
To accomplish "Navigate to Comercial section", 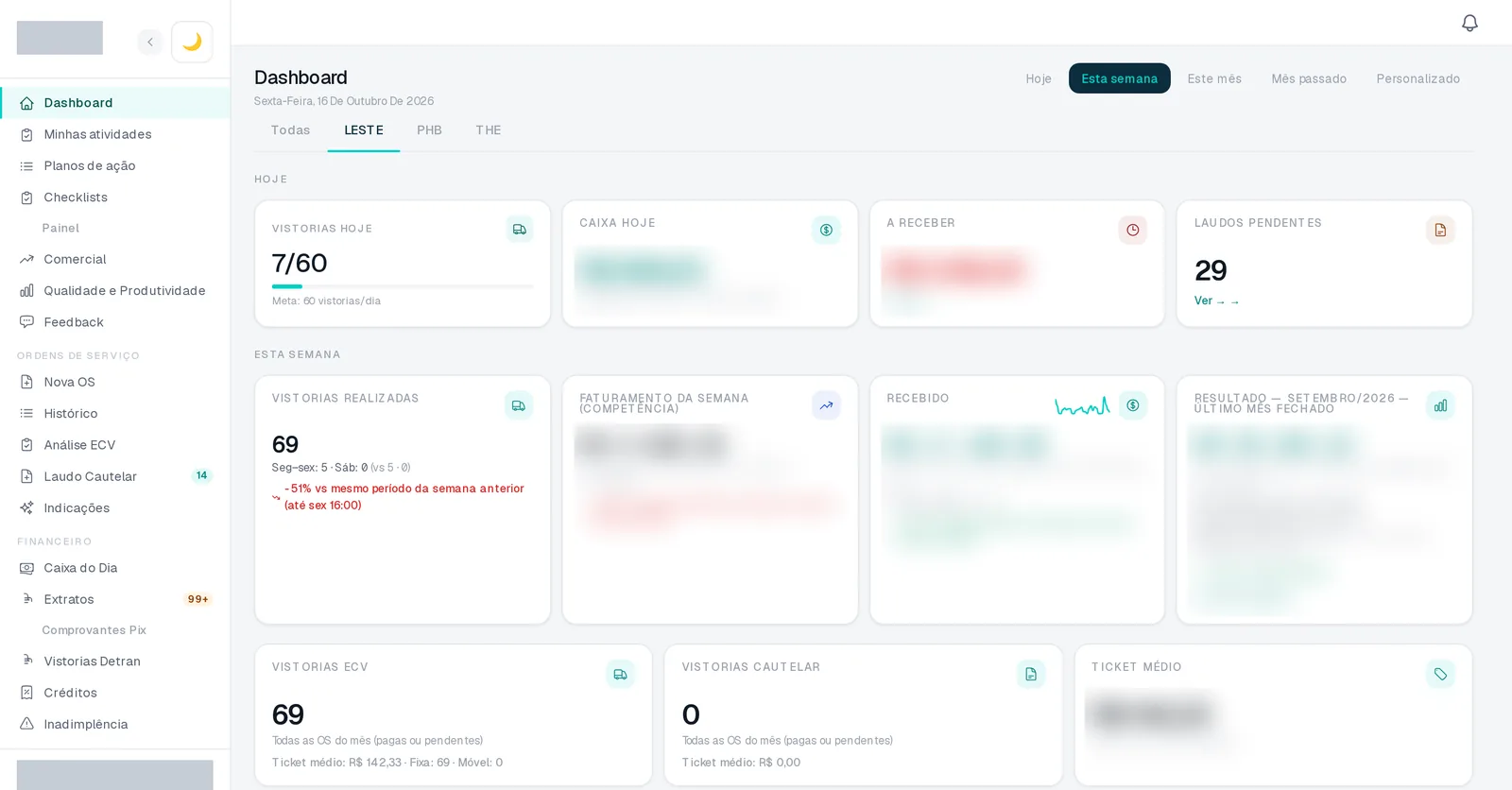I will tap(114, 259).
